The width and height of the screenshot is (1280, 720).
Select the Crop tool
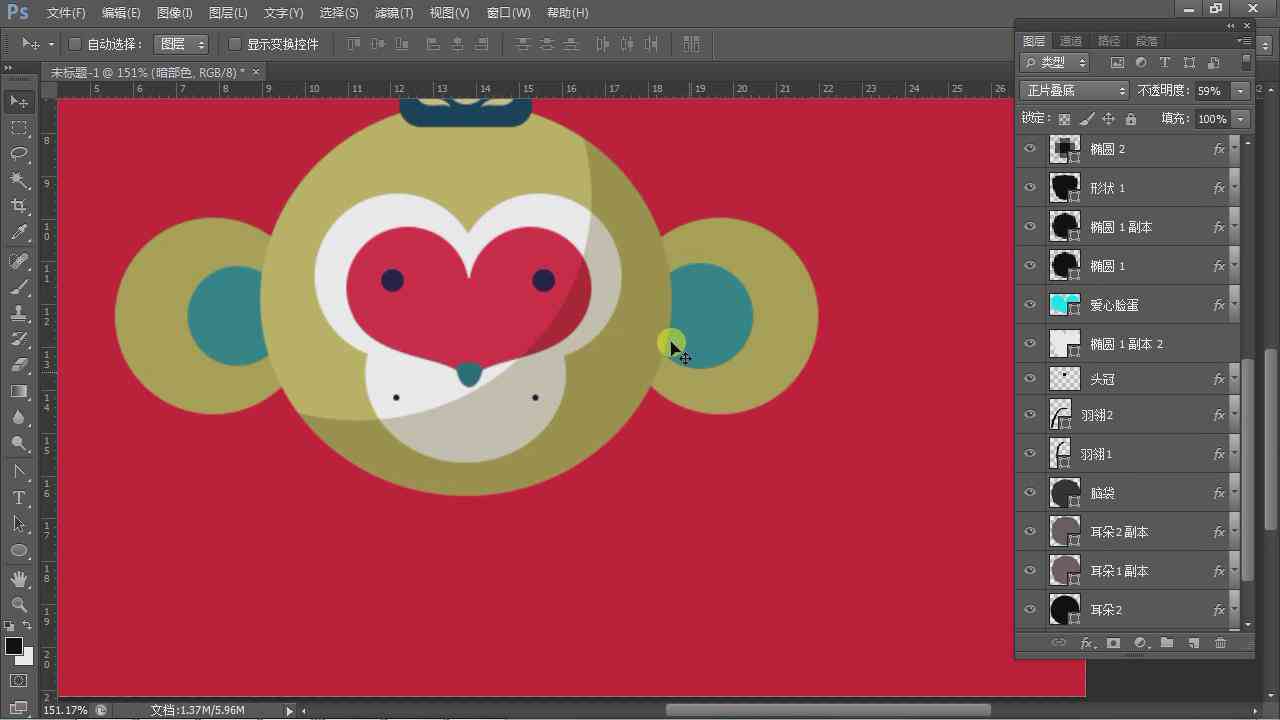tap(19, 206)
